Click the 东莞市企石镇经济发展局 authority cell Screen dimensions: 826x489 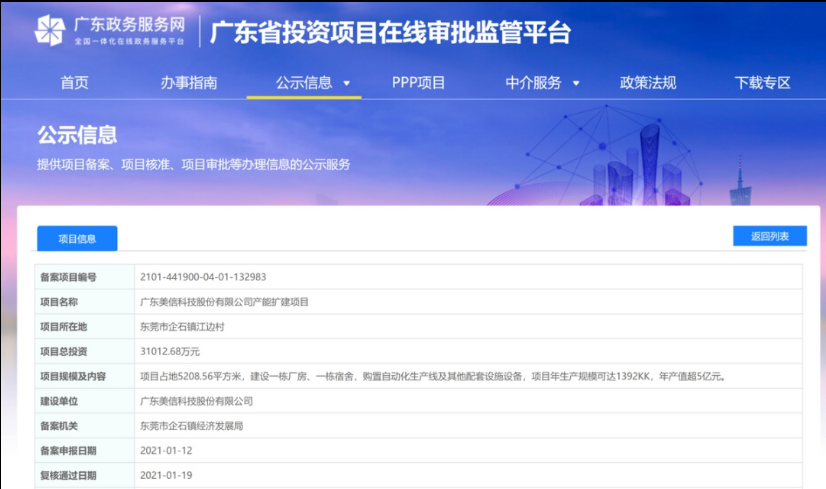[191, 426]
